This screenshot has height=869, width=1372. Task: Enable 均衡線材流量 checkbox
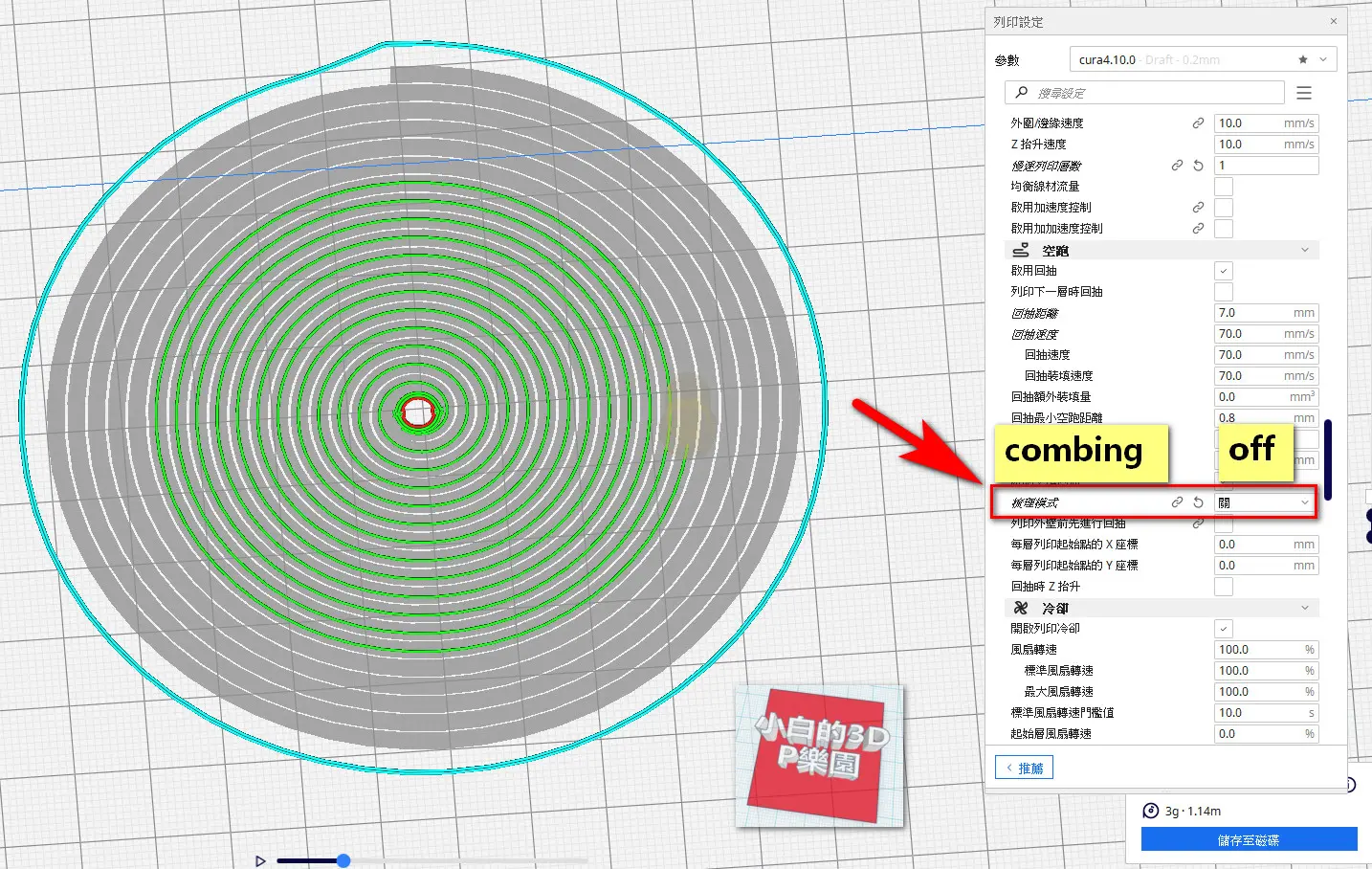coord(1224,187)
